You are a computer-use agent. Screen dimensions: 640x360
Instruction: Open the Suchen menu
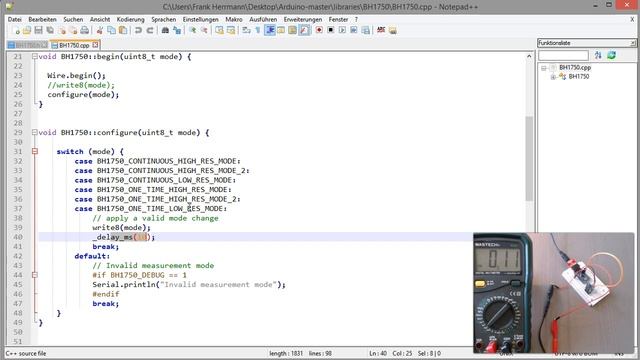pos(73,19)
